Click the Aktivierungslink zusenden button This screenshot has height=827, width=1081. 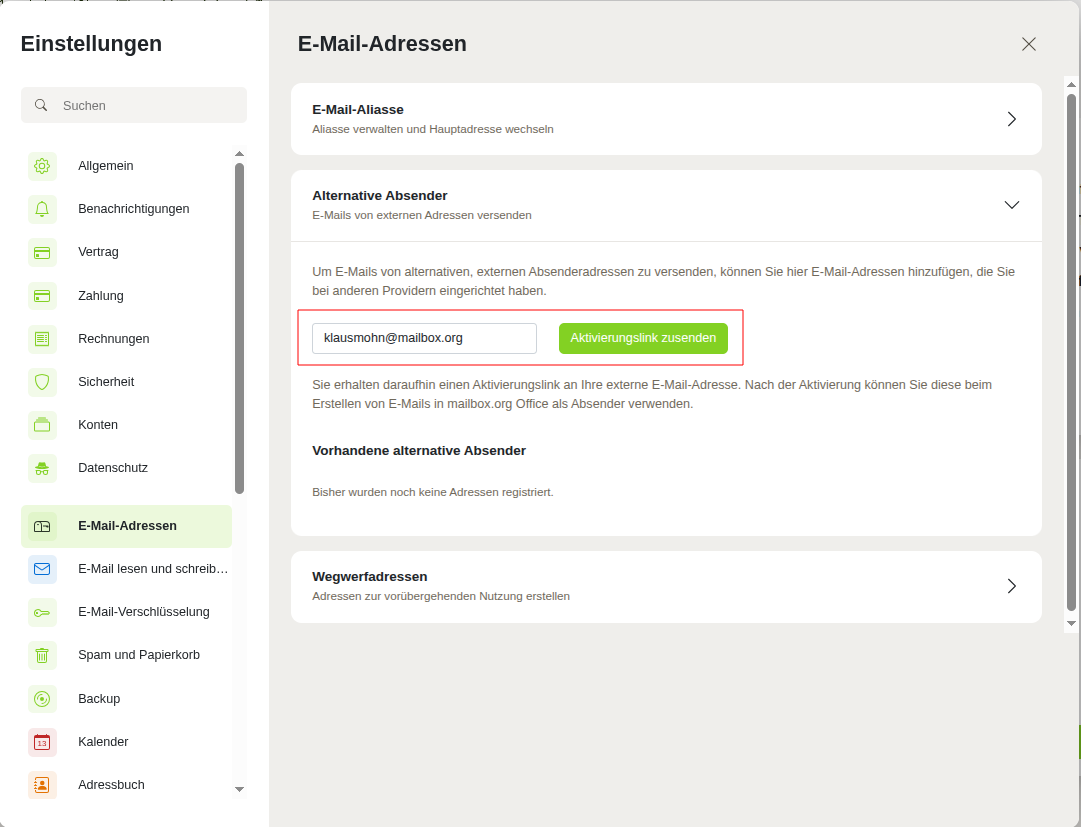pos(643,338)
